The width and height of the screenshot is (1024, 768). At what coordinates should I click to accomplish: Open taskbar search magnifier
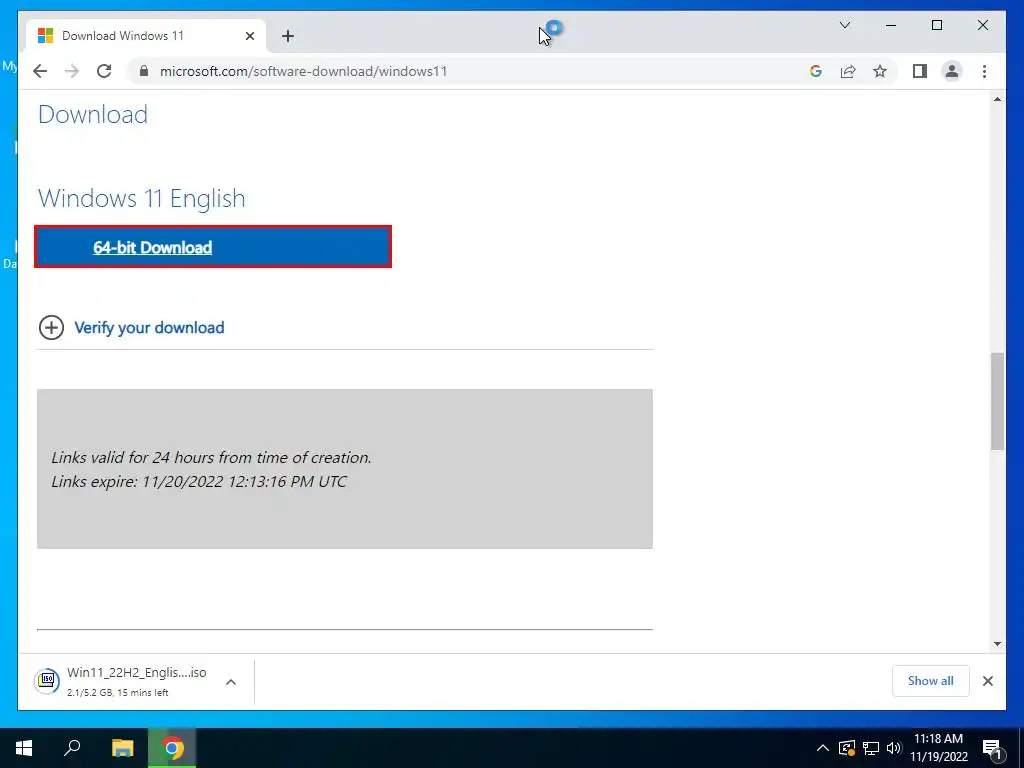click(72, 748)
